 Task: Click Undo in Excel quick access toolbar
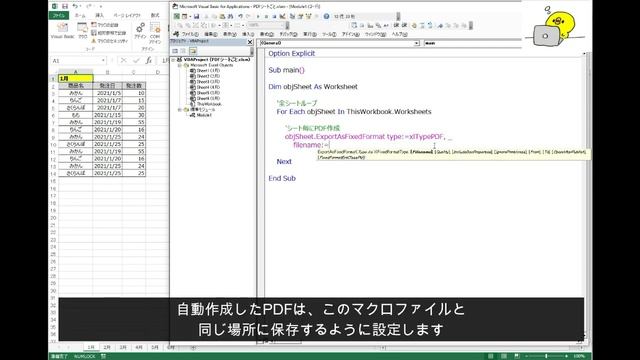coord(75,7)
